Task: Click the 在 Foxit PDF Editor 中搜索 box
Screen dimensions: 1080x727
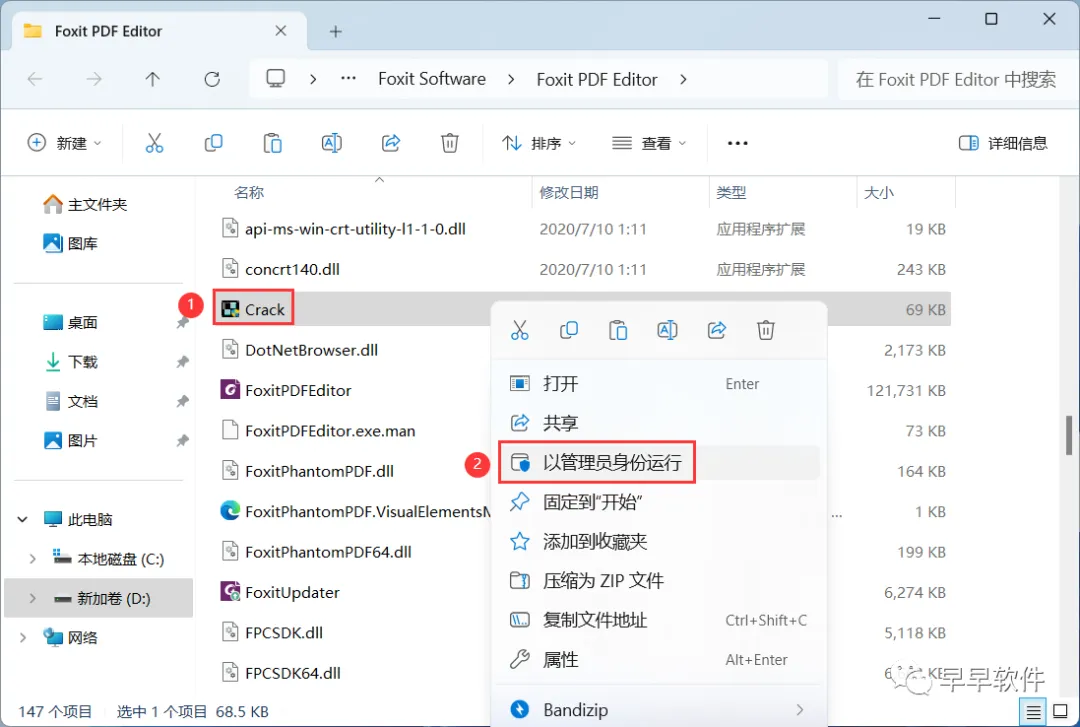Action: coord(956,79)
